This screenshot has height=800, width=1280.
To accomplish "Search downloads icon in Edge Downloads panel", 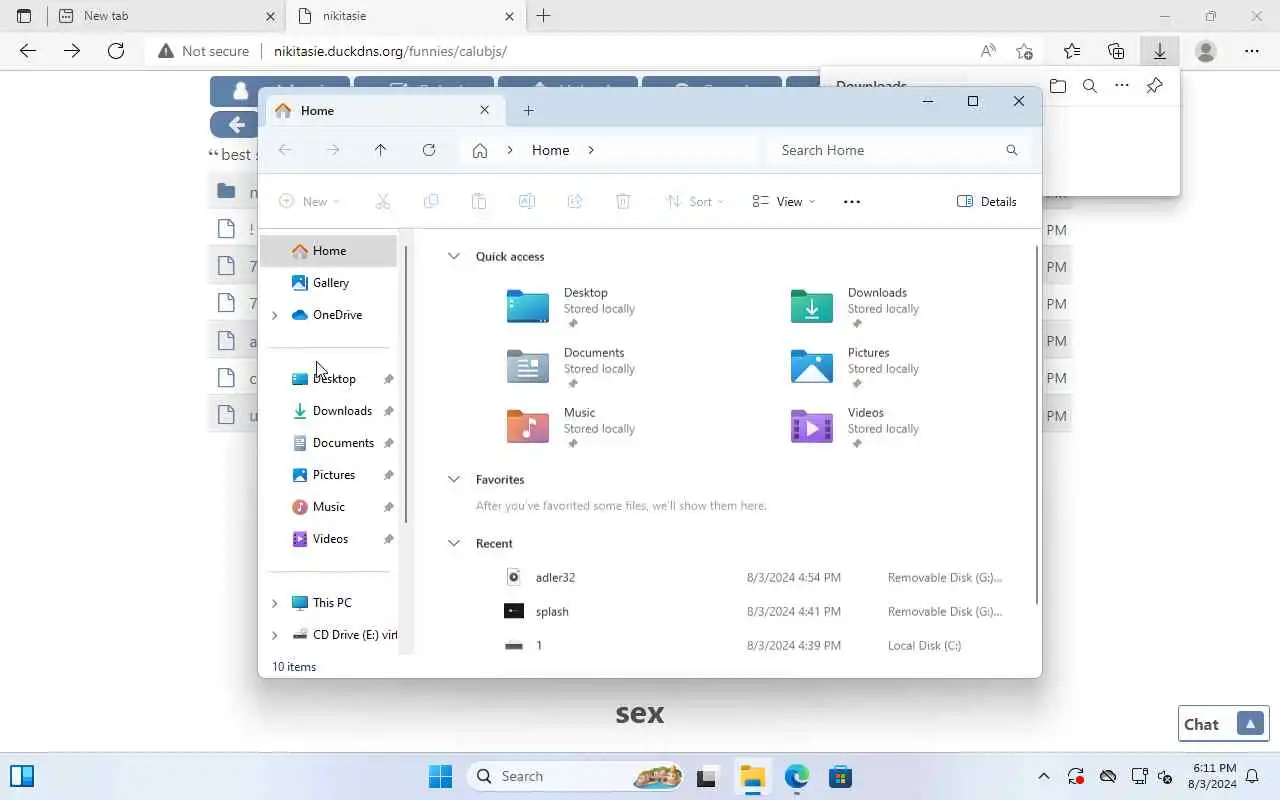I will [x=1090, y=86].
